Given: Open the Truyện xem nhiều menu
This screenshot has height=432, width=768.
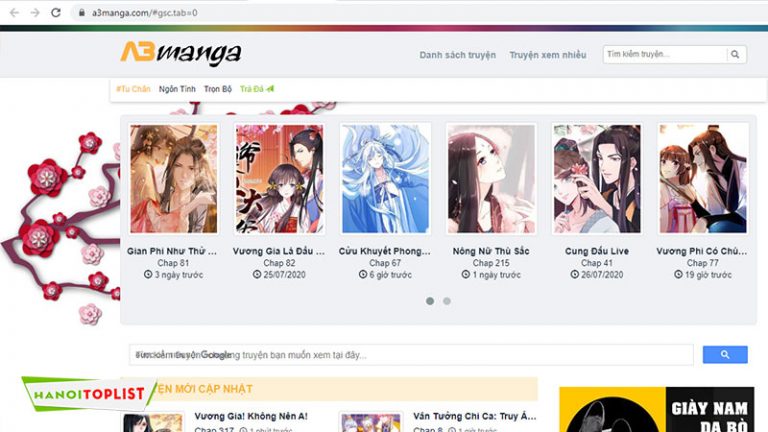Looking at the screenshot, I should 547,55.
